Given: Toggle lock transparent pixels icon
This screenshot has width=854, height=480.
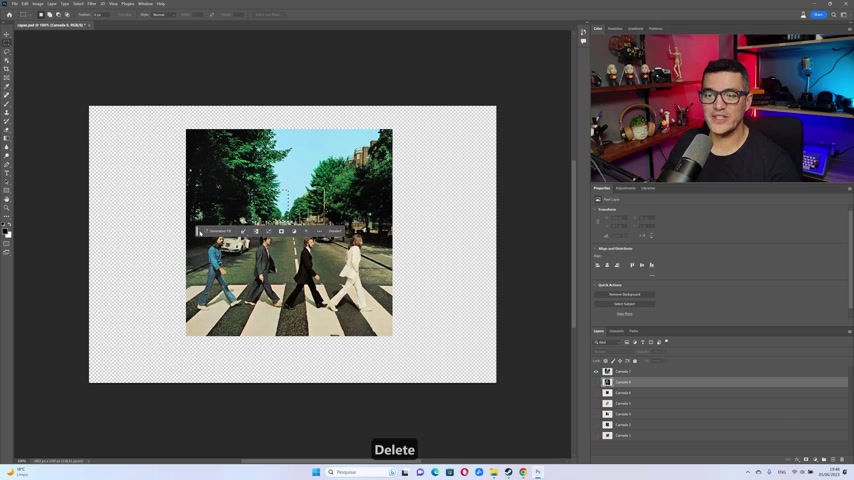Looking at the screenshot, I should click(x=606, y=361).
